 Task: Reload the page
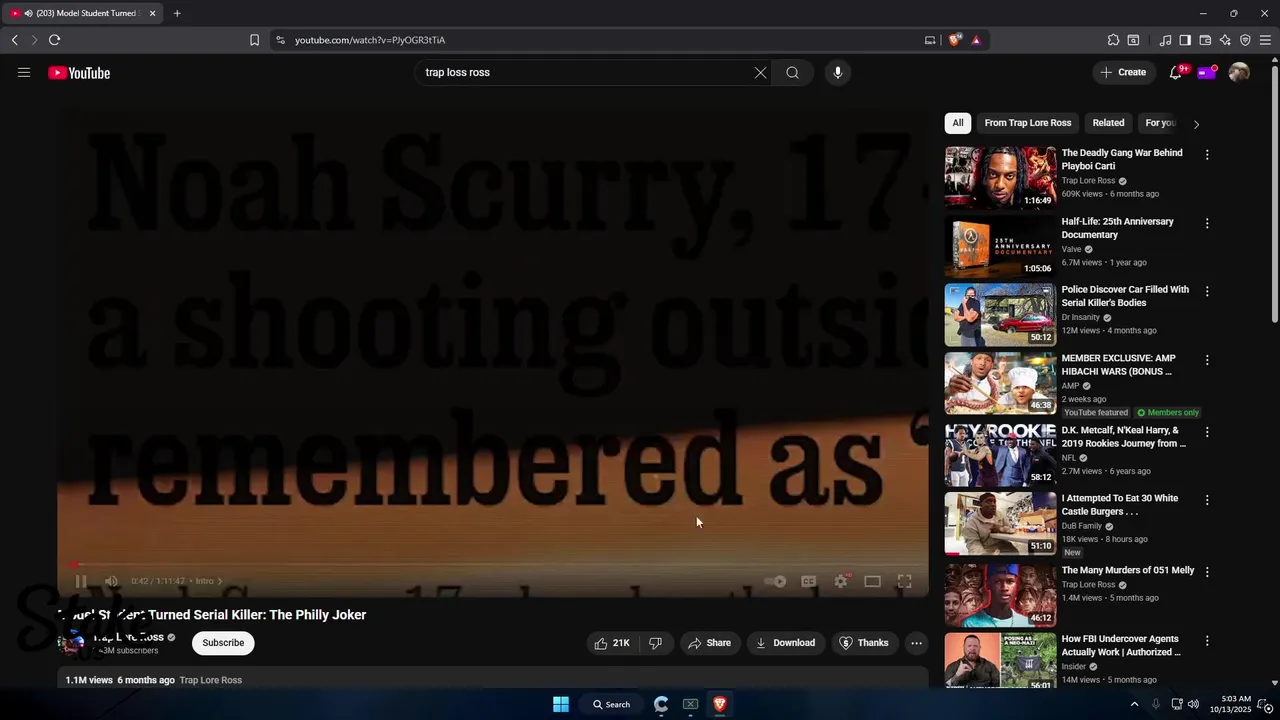(54, 40)
